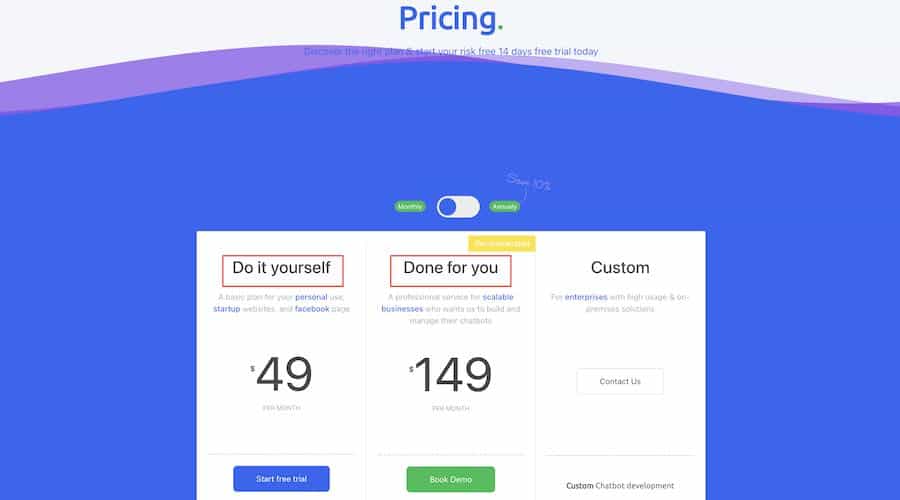This screenshot has height=500, width=900.
Task: Click the green Book Demo button
Action: point(451,479)
